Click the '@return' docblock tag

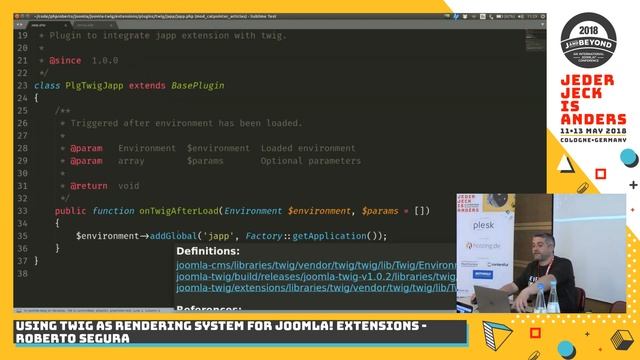89,186
